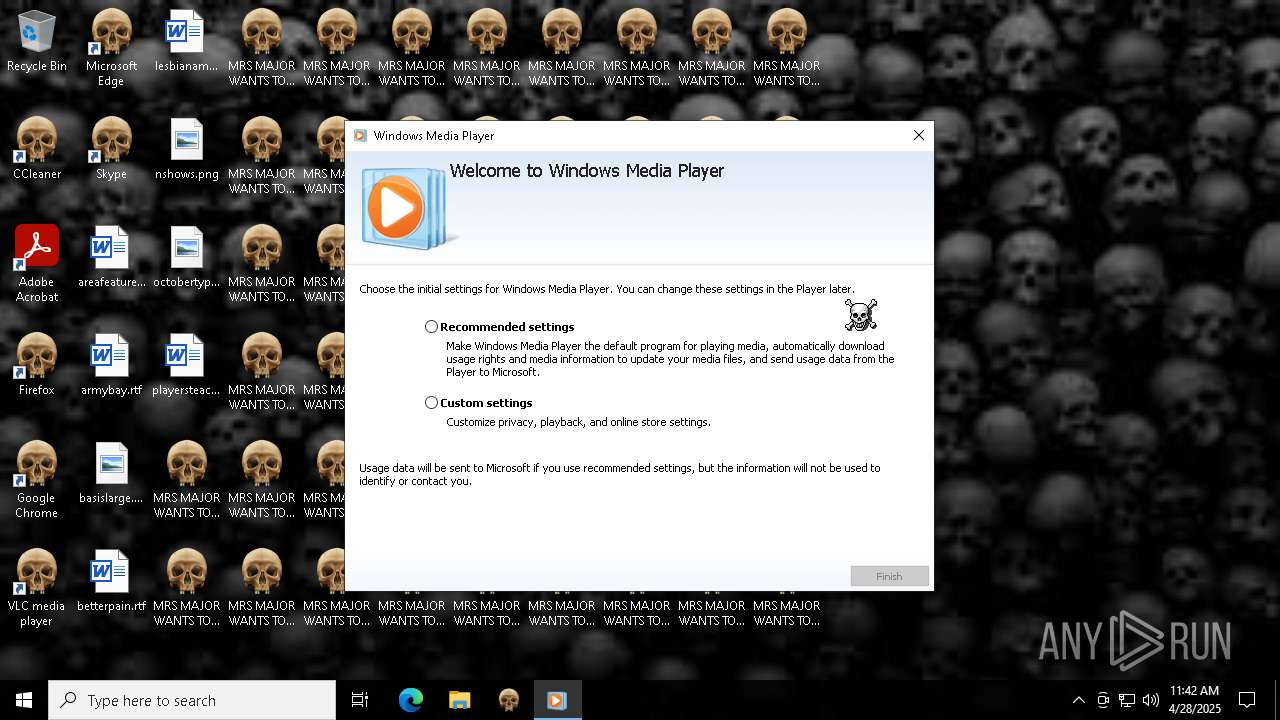Viewport: 1280px width, 720px height.
Task: Click the Windows Media Player logo image
Action: coord(408,208)
